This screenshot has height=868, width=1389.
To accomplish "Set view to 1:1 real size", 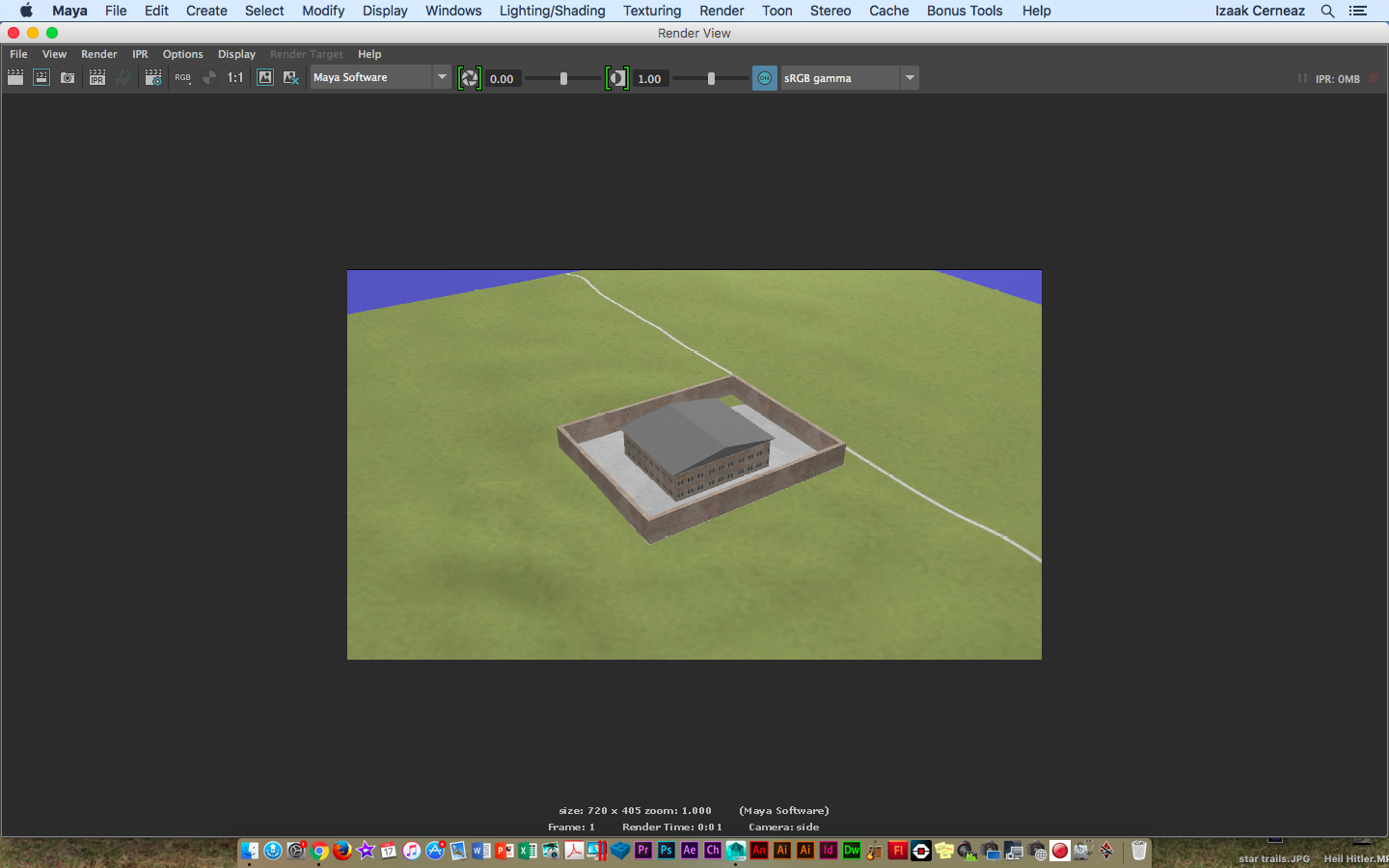I will (234, 78).
